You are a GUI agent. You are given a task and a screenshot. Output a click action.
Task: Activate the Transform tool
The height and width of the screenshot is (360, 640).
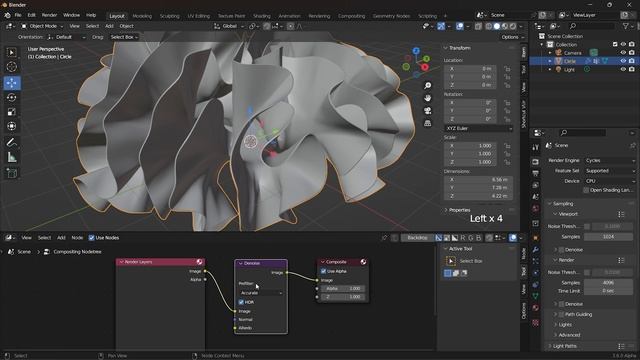click(11, 126)
